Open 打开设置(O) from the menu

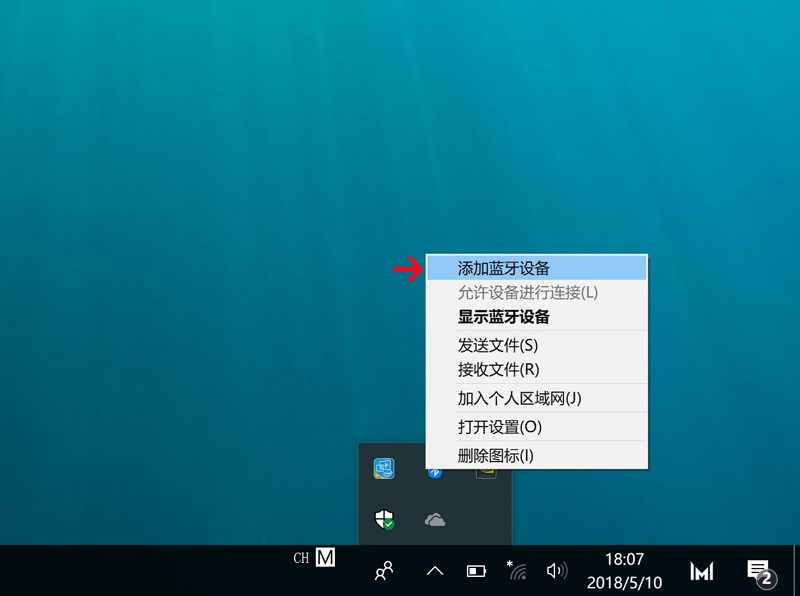(x=499, y=427)
